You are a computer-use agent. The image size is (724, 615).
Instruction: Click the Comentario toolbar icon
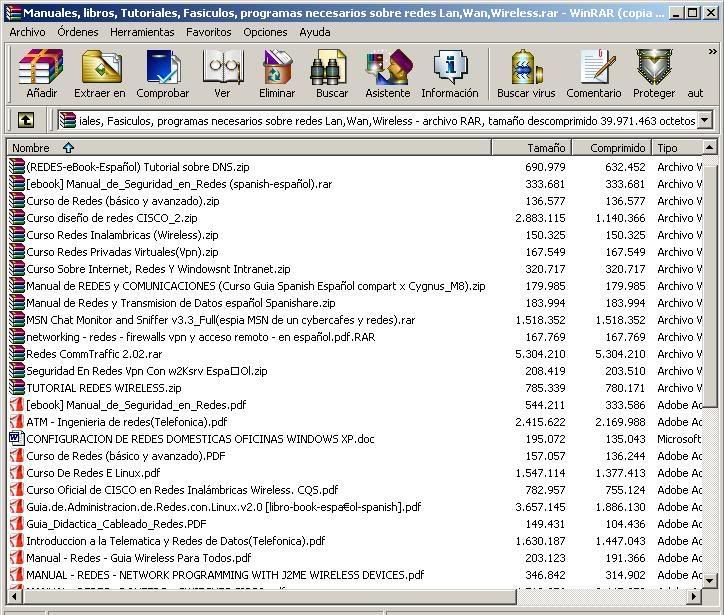594,73
